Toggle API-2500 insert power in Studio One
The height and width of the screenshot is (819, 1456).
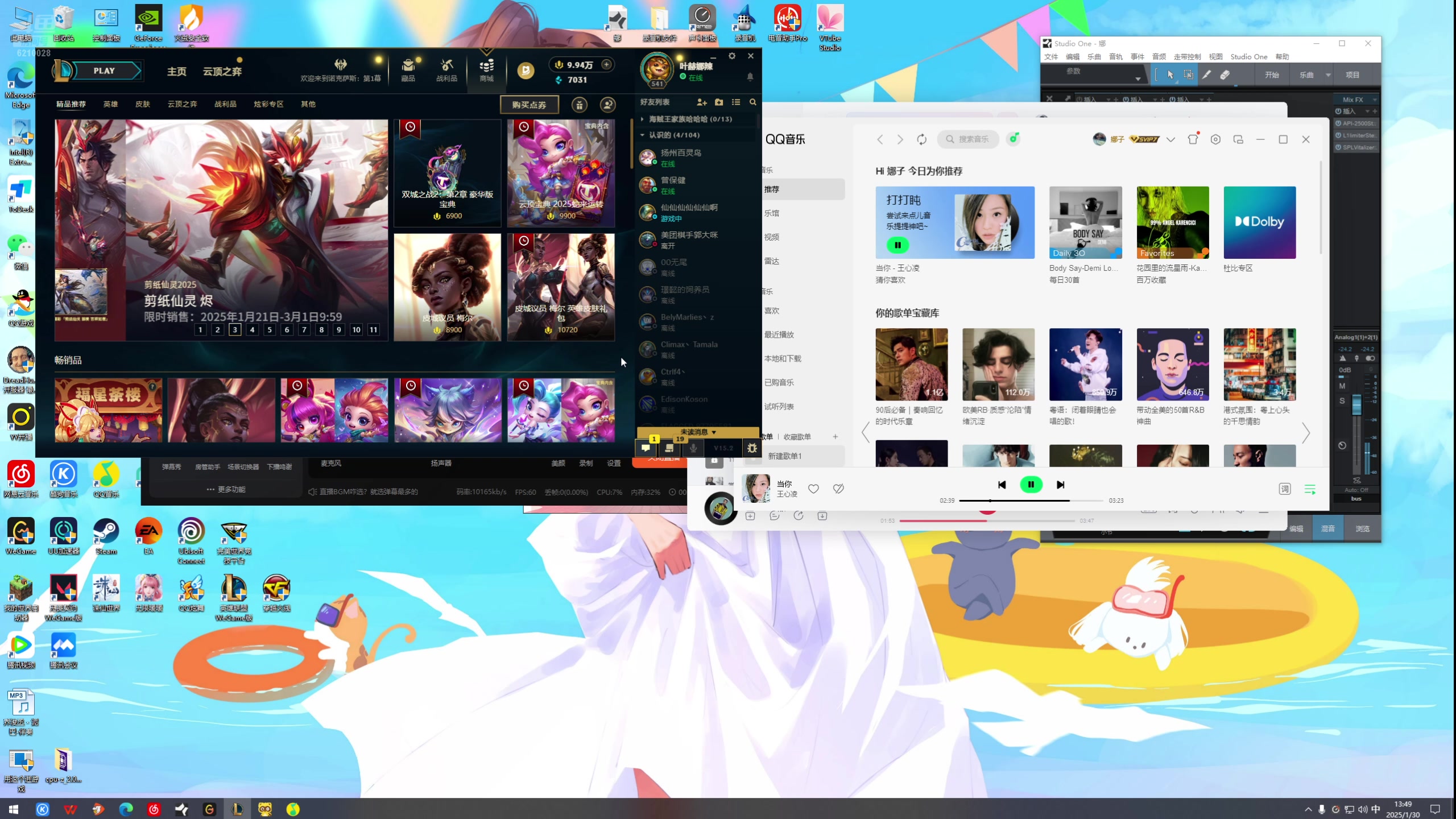click(1338, 123)
